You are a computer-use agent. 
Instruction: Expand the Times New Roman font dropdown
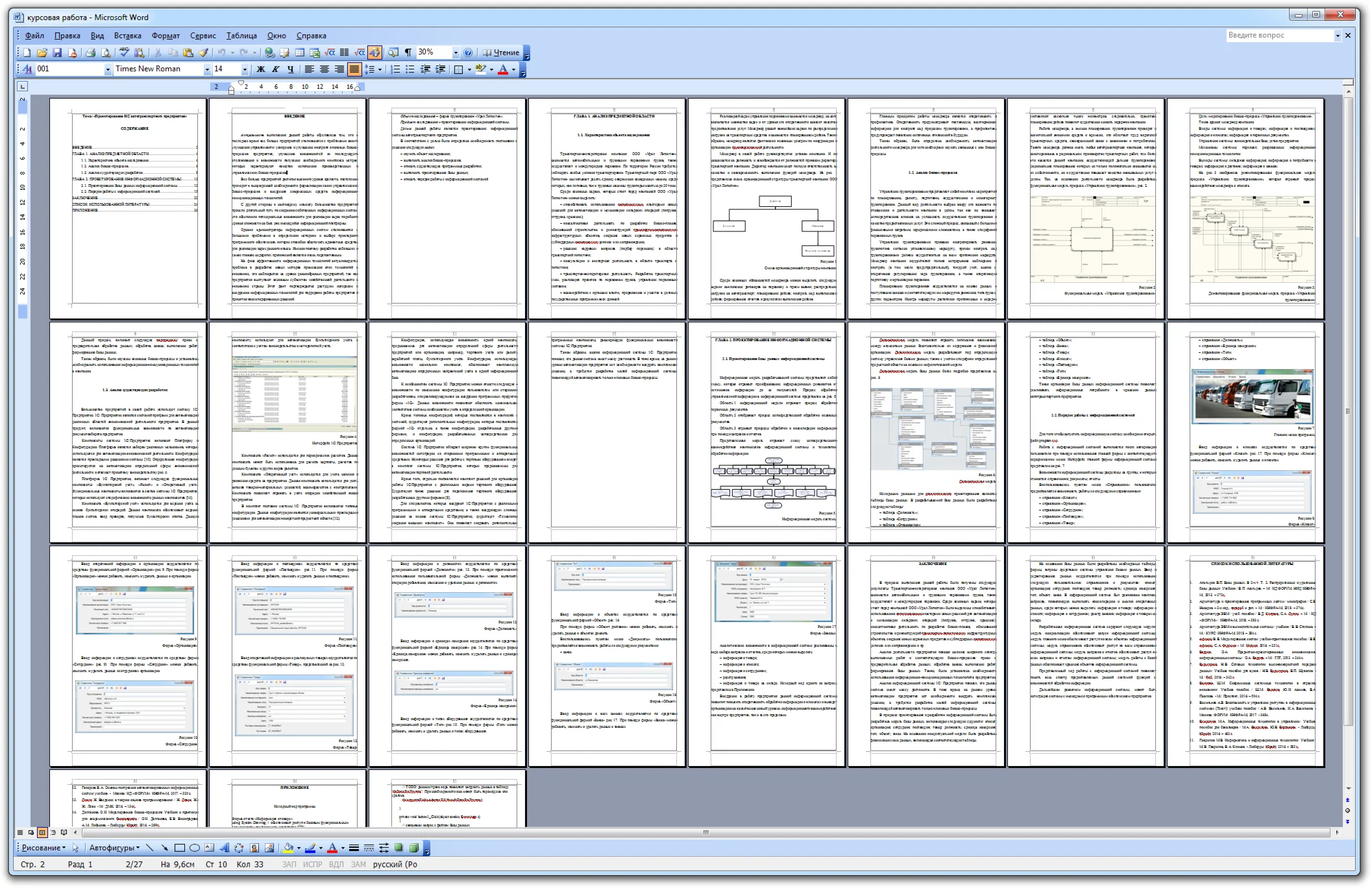click(207, 69)
